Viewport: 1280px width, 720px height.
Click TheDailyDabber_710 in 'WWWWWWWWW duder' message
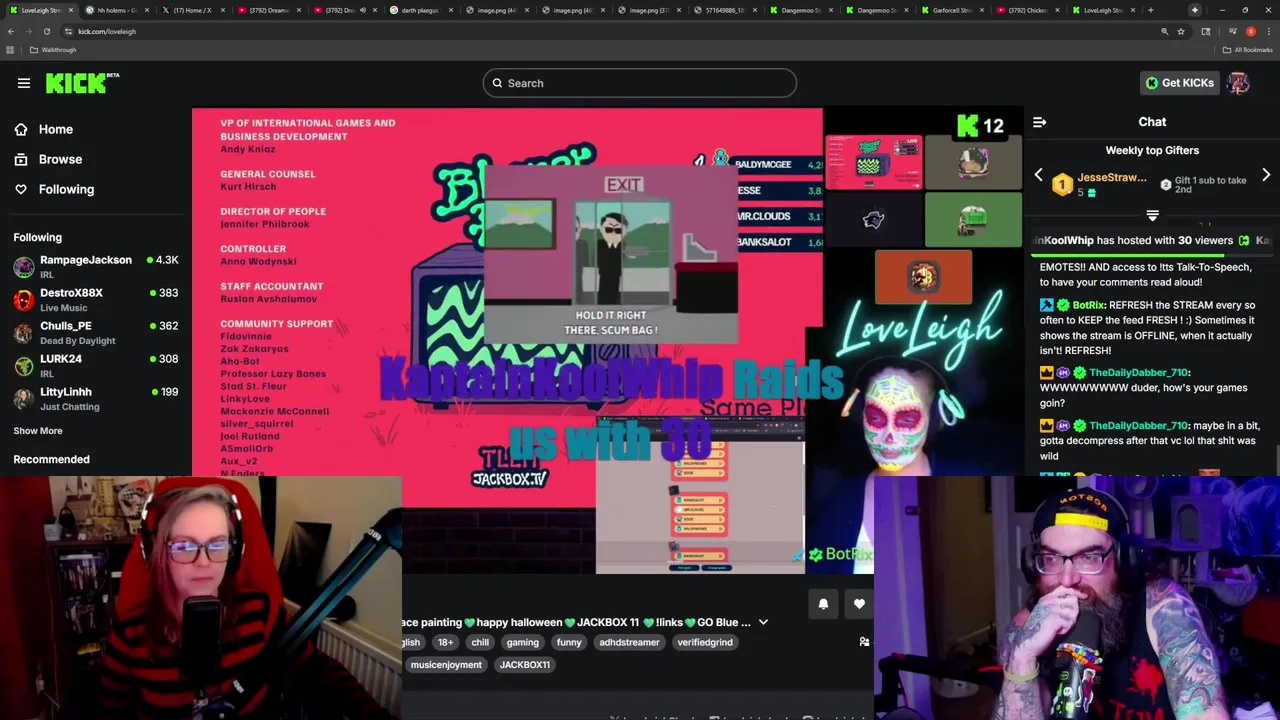point(1139,372)
